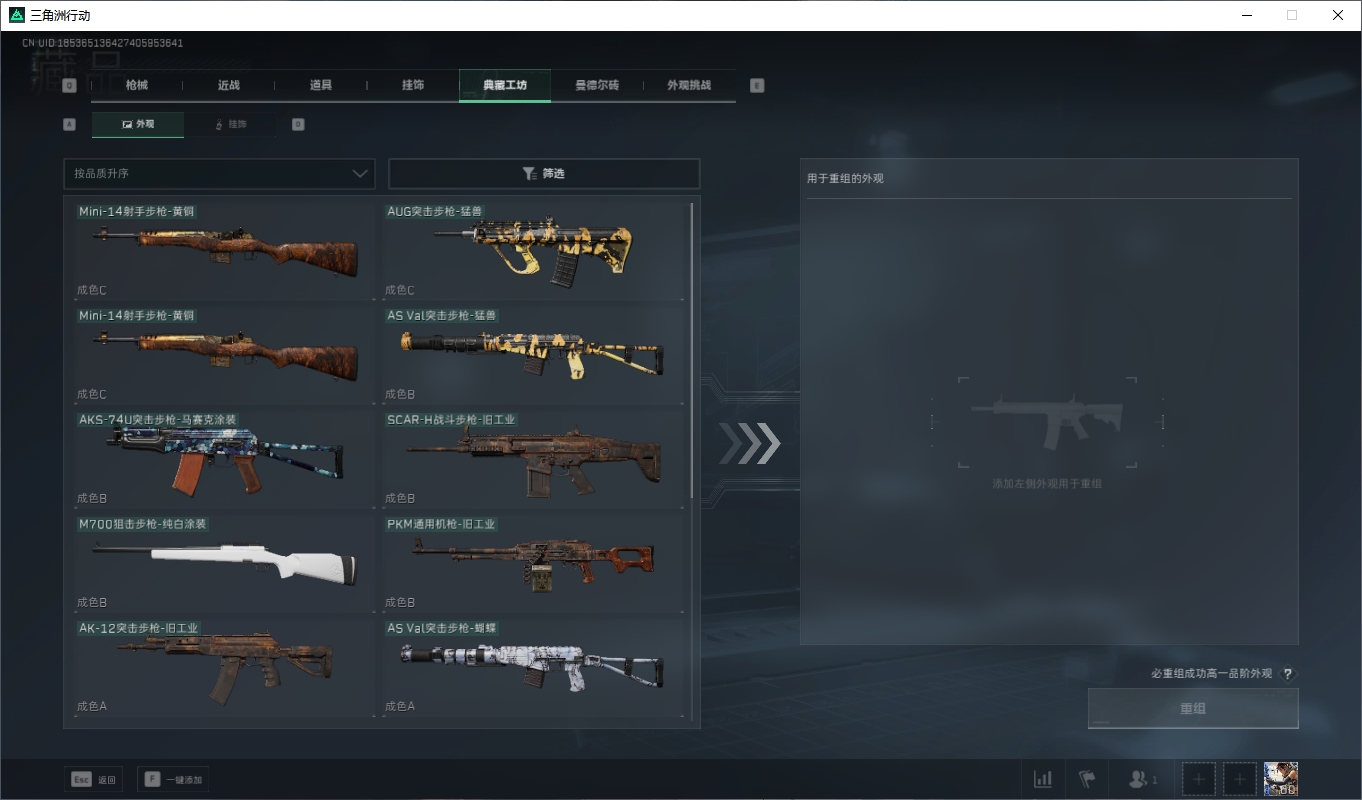
Task: Click the first empty squad slot plus icon
Action: (x=1199, y=779)
